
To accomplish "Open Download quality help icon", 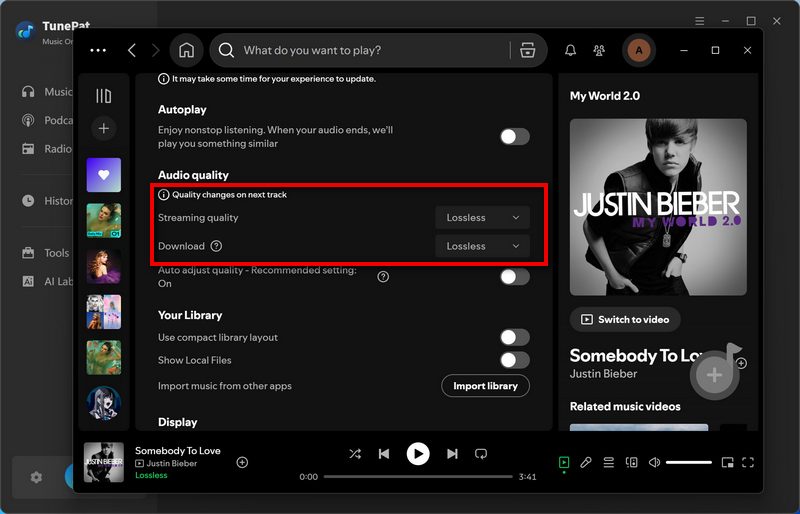I will pos(216,246).
